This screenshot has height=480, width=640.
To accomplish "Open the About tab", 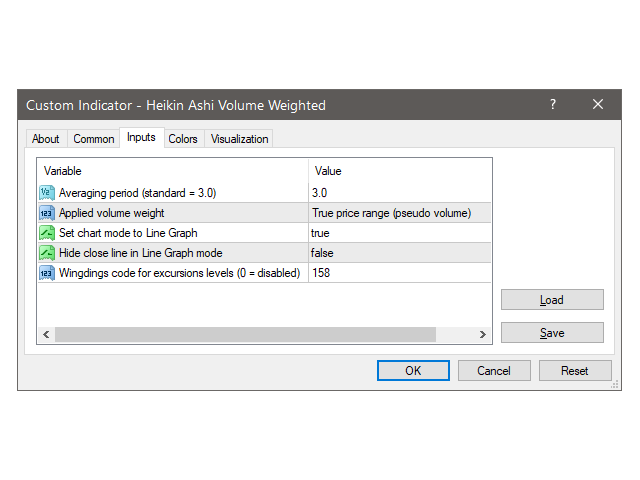I will click(x=46, y=139).
